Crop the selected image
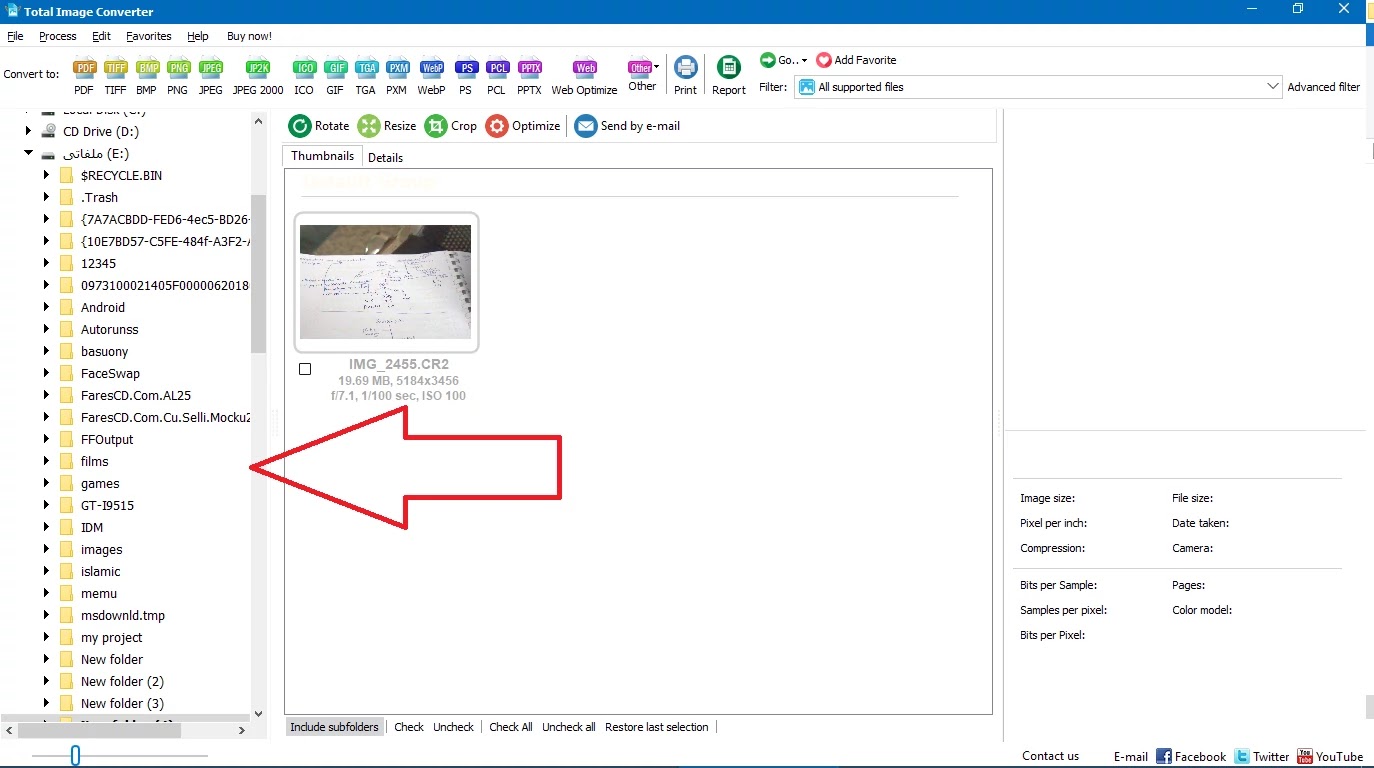1374x768 pixels. coord(451,126)
